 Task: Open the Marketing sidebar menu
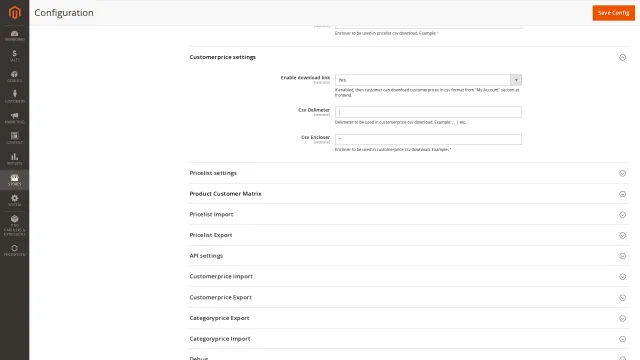pyautogui.click(x=15, y=118)
